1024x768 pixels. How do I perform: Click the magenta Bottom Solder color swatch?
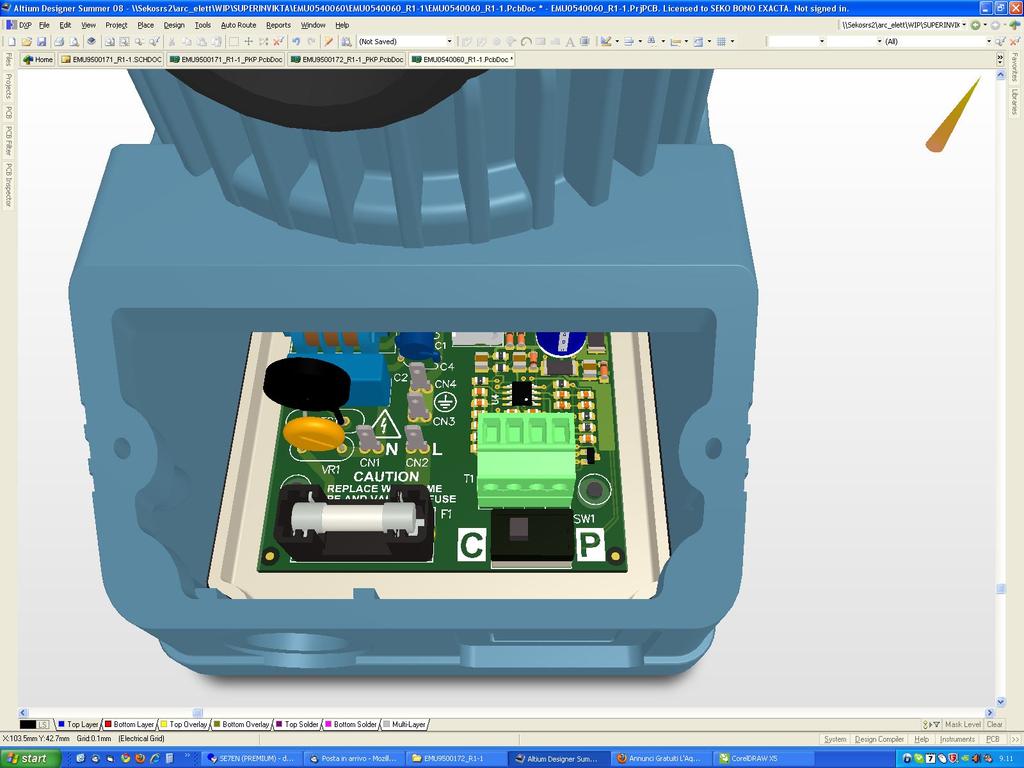click(x=329, y=724)
